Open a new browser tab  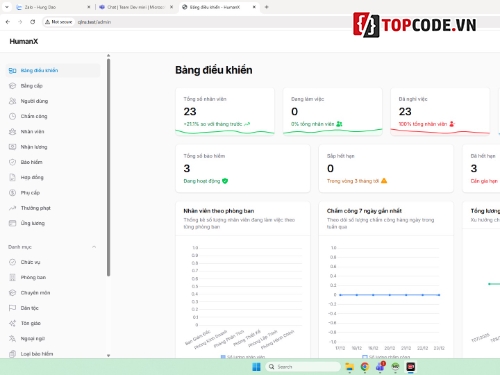tap(266, 7)
